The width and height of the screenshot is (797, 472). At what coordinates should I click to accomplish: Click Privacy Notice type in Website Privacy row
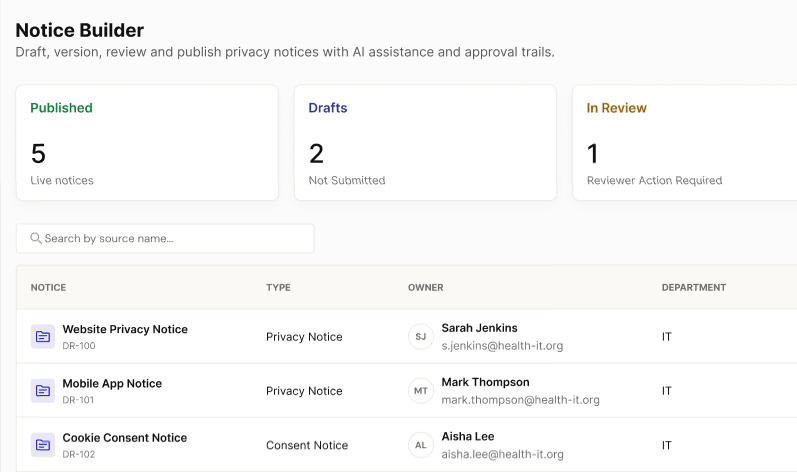(304, 337)
